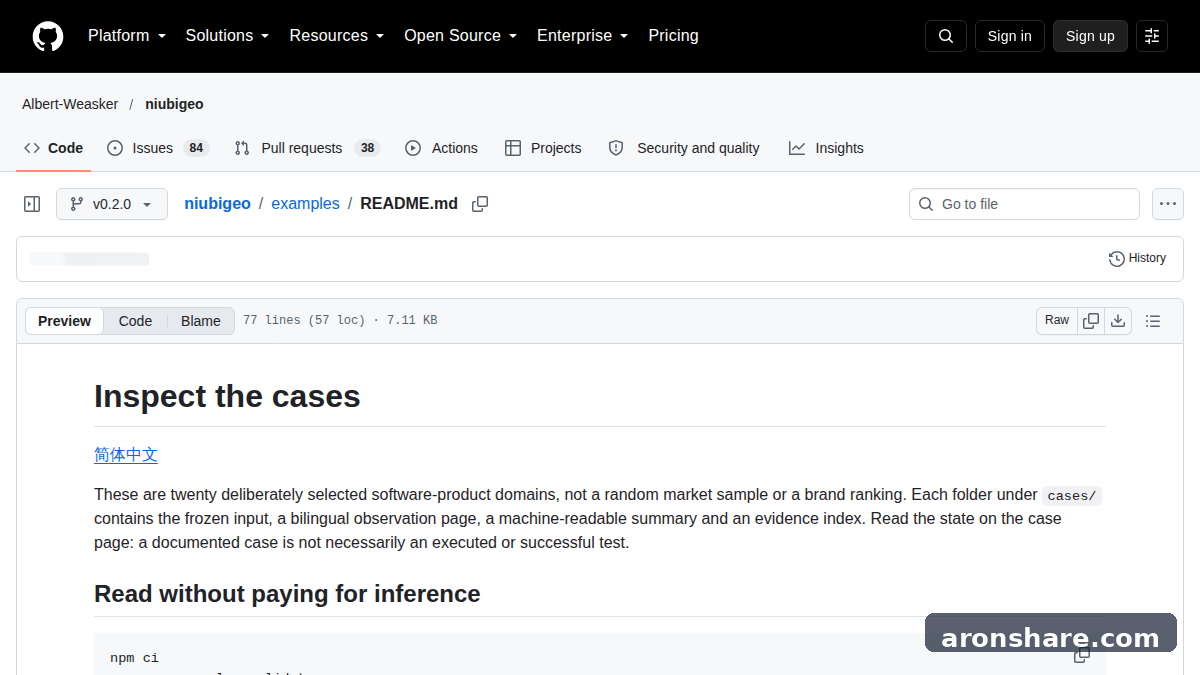Open the Pricing page link
The height and width of the screenshot is (675, 1200).
point(673,36)
